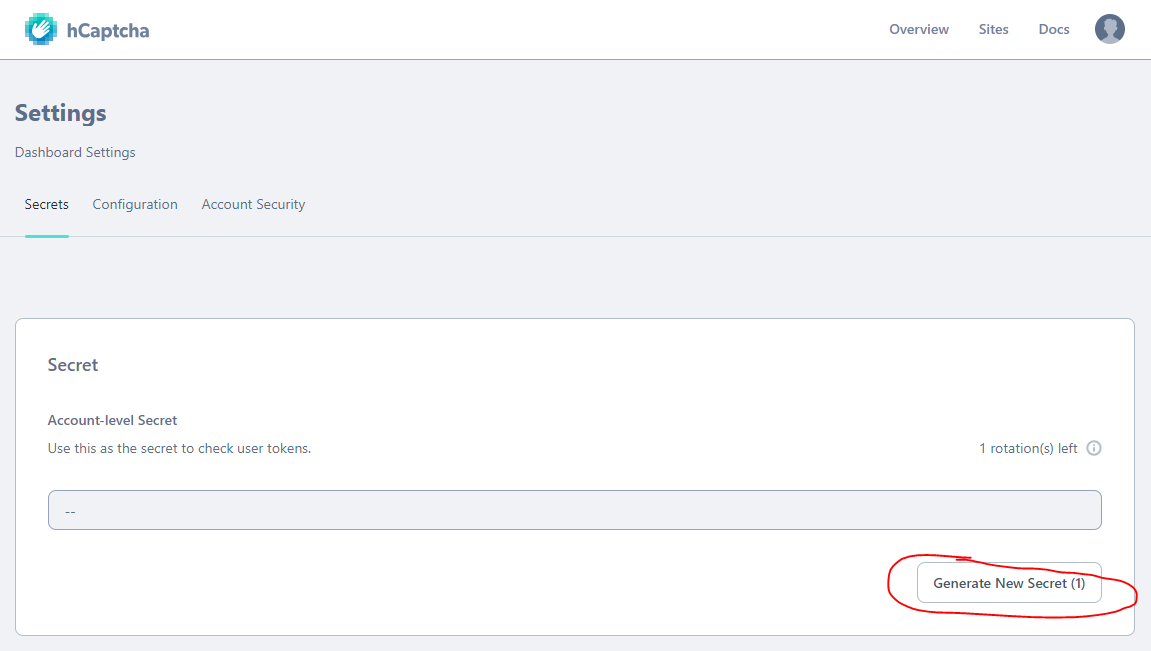The image size is (1151, 651).
Task: Click inside the account-level secret field
Action: [574, 510]
